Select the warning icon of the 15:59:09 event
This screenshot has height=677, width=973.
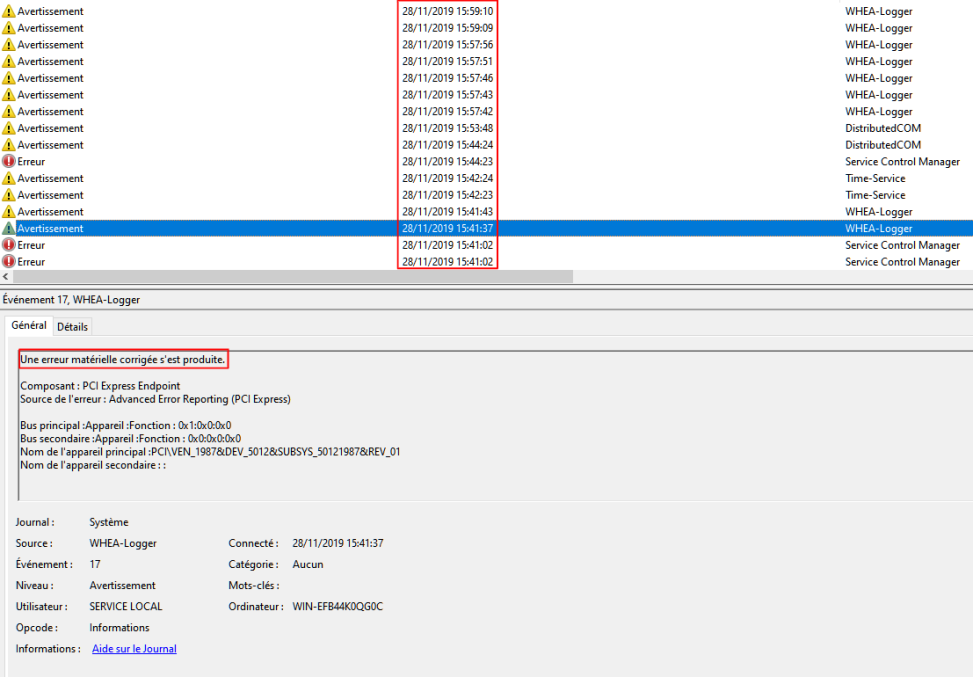tap(9, 28)
